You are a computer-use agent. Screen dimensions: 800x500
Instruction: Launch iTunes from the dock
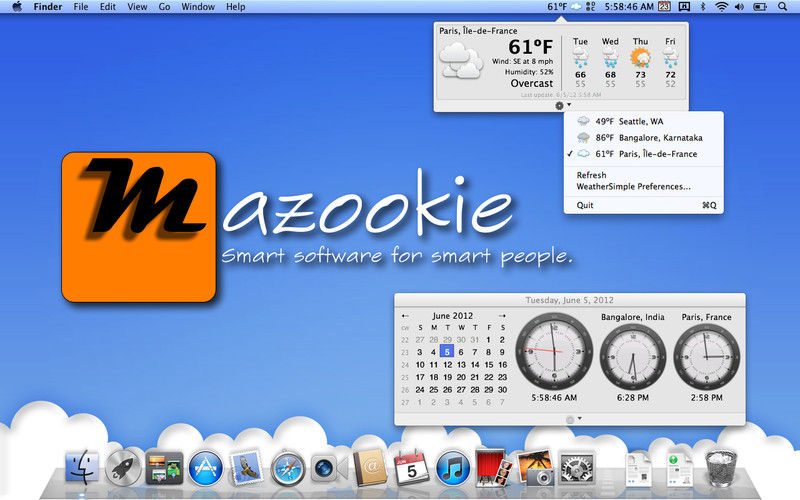pos(453,468)
